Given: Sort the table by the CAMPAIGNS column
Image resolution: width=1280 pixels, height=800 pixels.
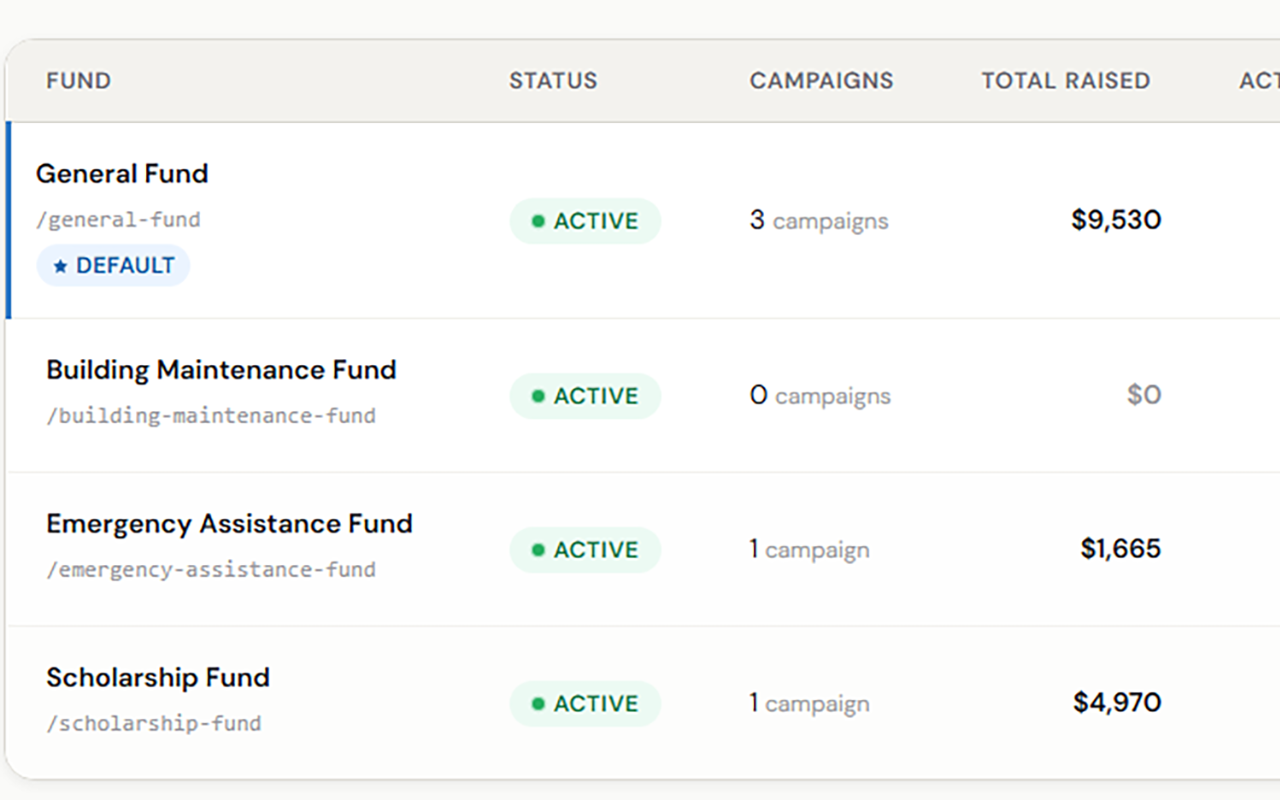Looking at the screenshot, I should click(820, 81).
